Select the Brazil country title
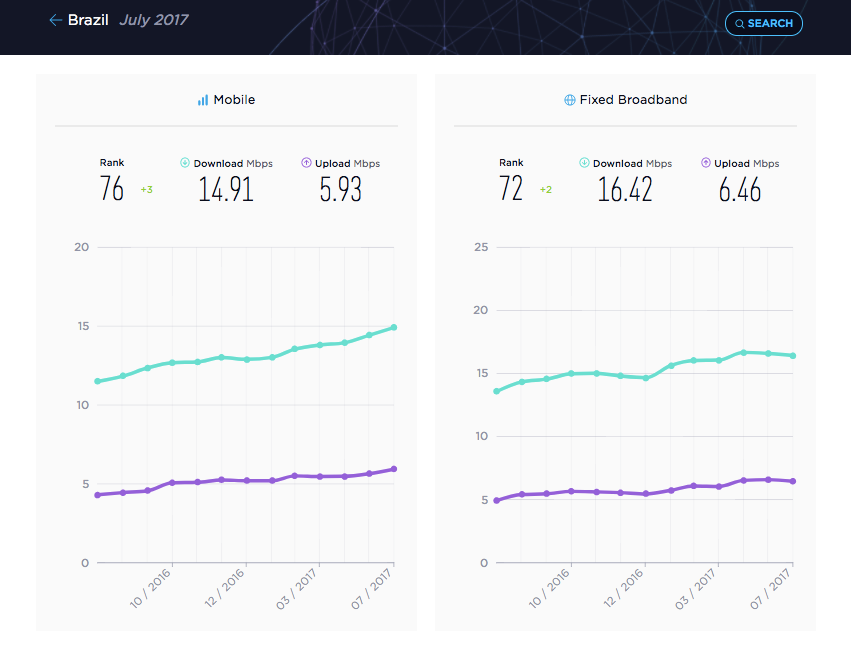The height and width of the screenshot is (650, 851). click(88, 20)
